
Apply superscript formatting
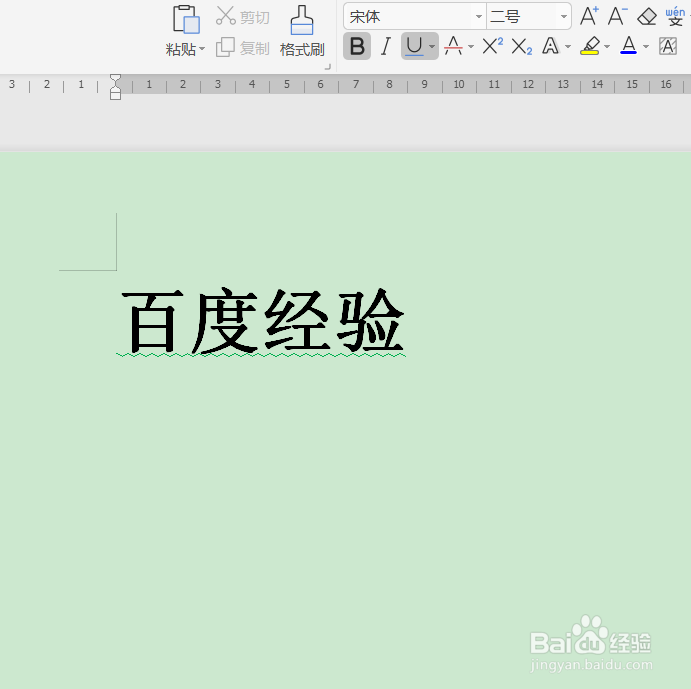[492, 46]
